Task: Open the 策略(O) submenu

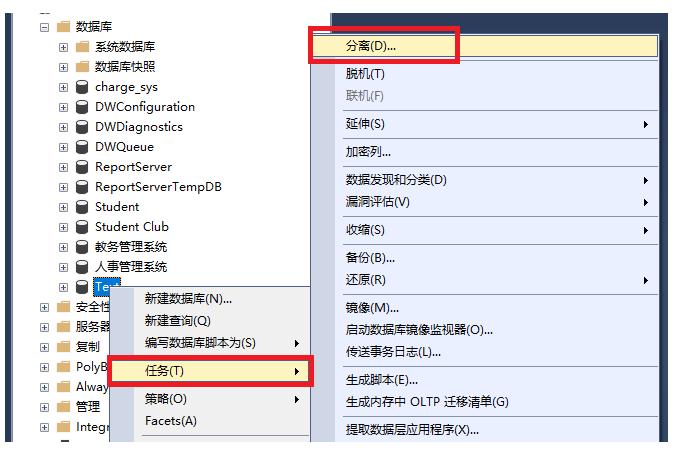Action: [x=210, y=399]
